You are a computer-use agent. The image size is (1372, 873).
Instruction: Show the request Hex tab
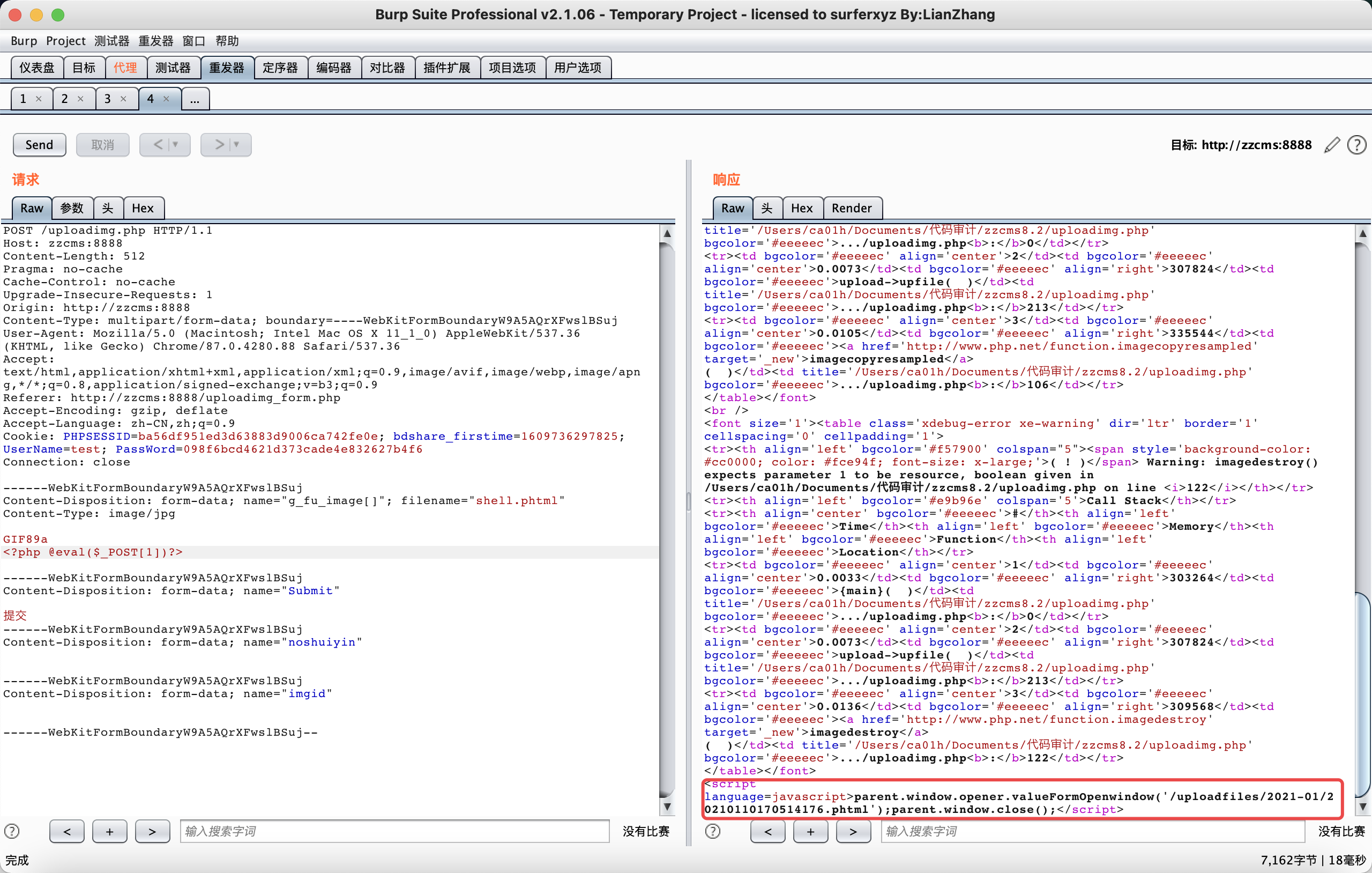point(143,208)
